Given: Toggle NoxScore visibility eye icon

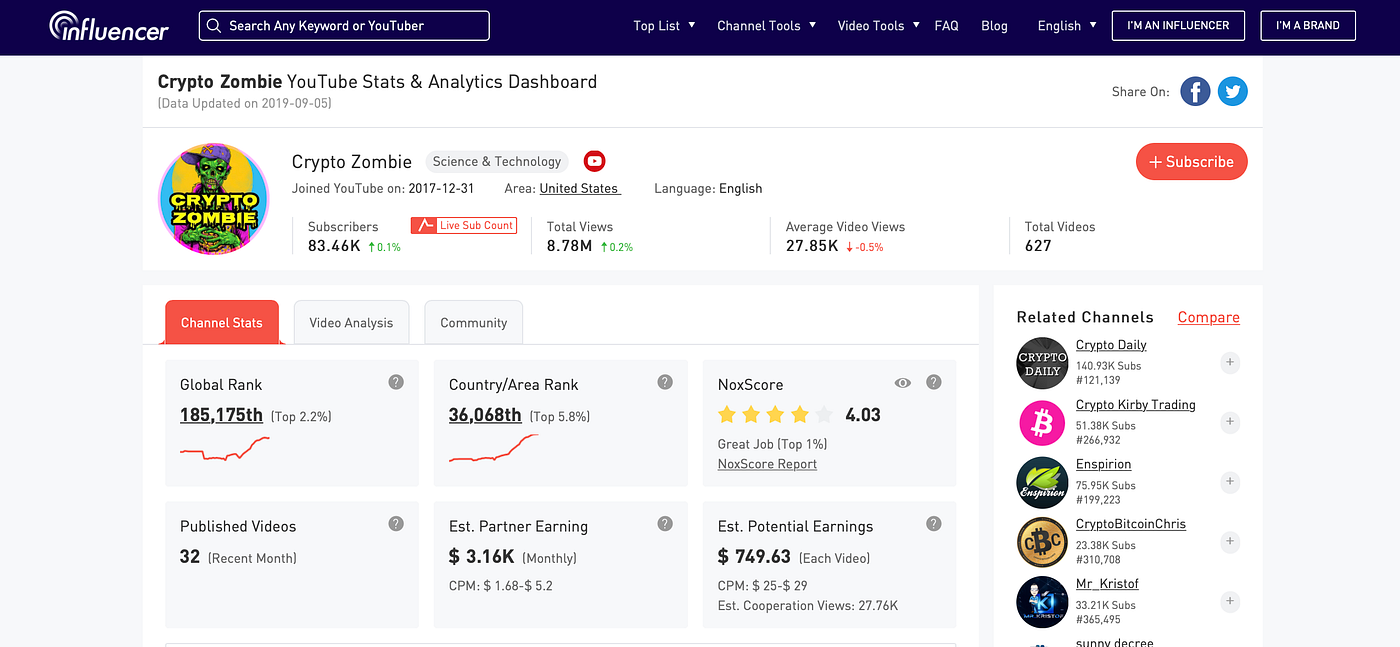Looking at the screenshot, I should (903, 383).
